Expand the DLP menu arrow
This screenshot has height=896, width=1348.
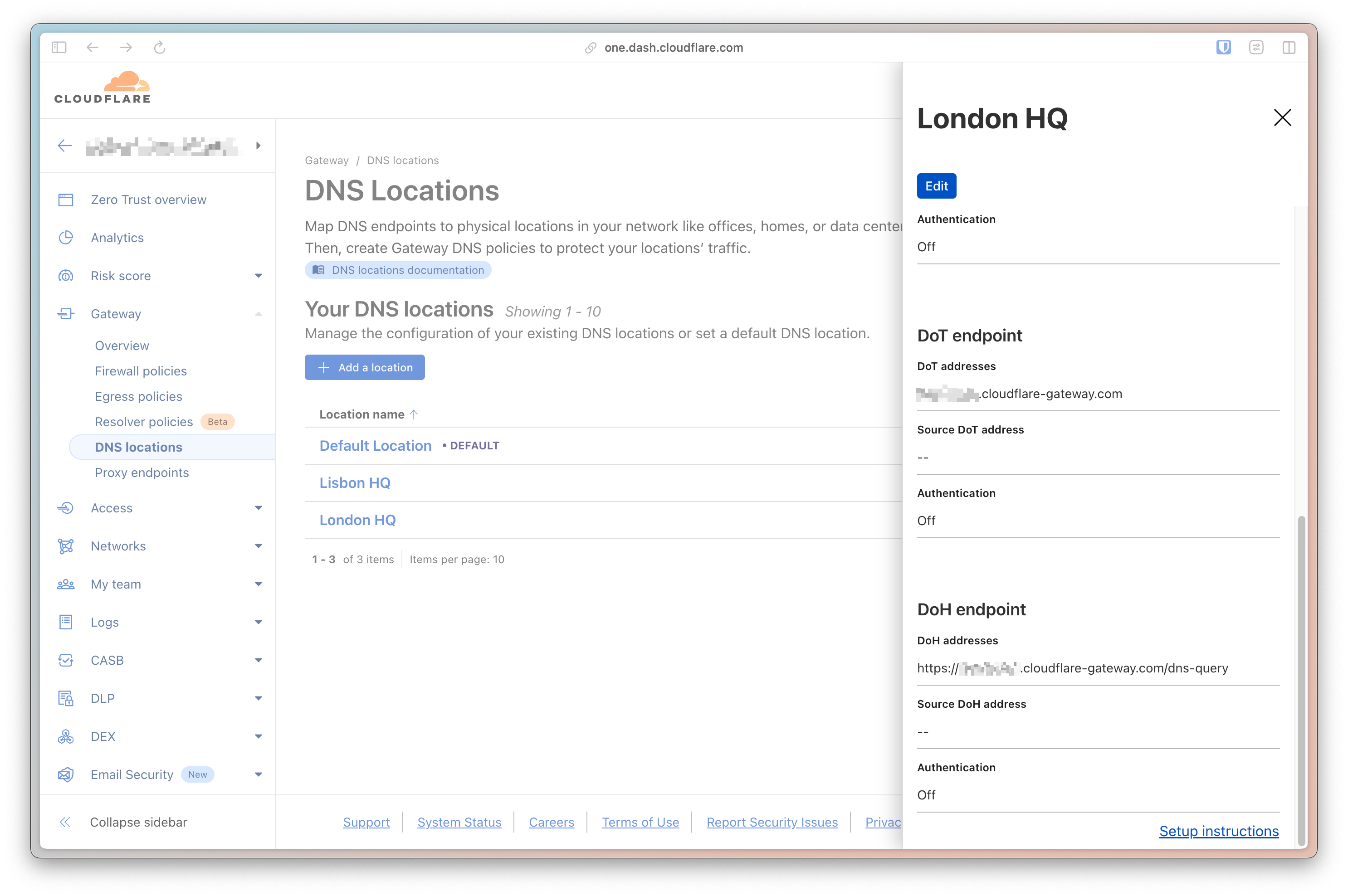pos(258,698)
